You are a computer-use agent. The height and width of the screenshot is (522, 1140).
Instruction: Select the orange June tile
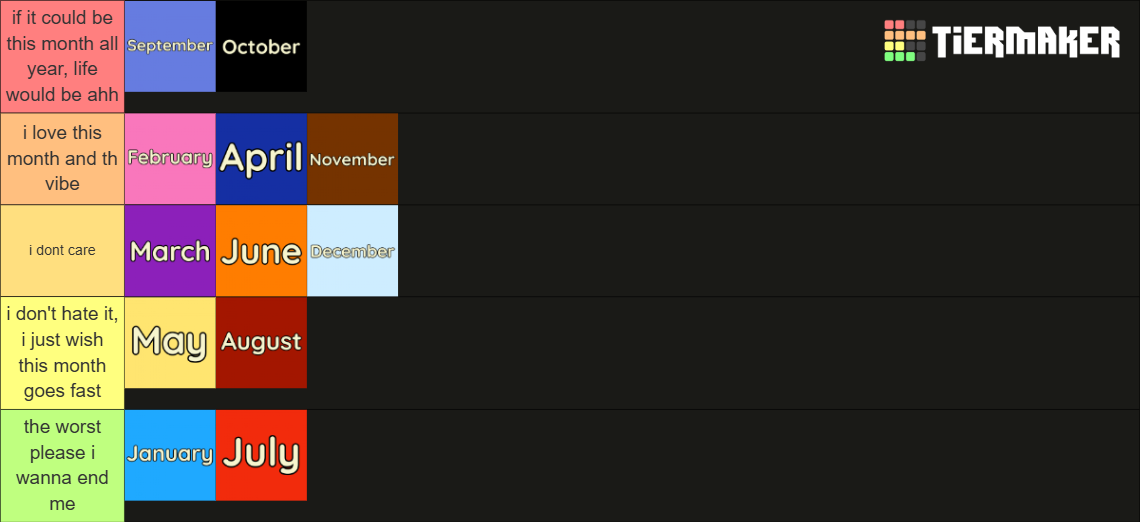pyautogui.click(x=261, y=251)
